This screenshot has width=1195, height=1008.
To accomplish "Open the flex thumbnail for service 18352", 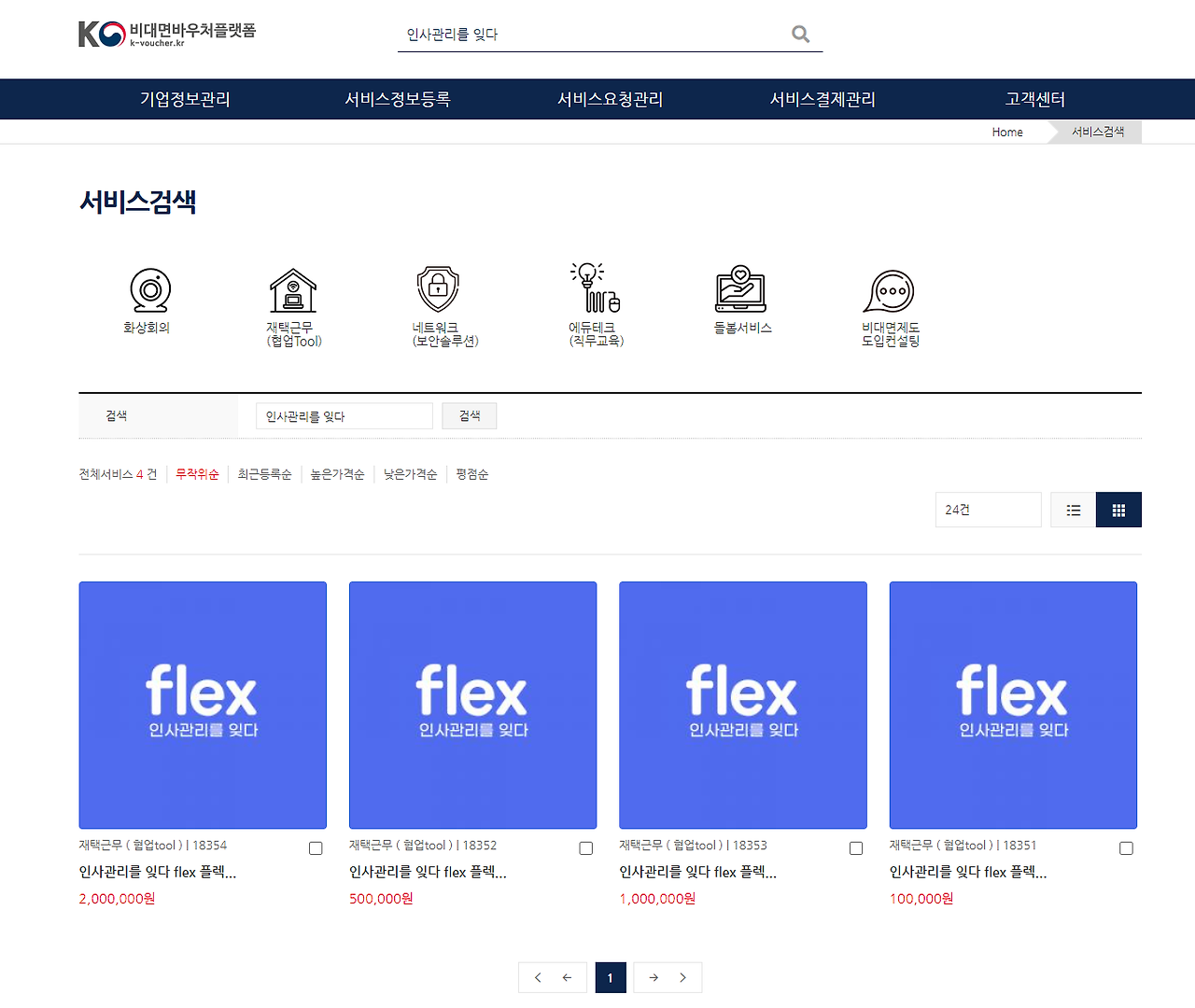I will 473,706.
